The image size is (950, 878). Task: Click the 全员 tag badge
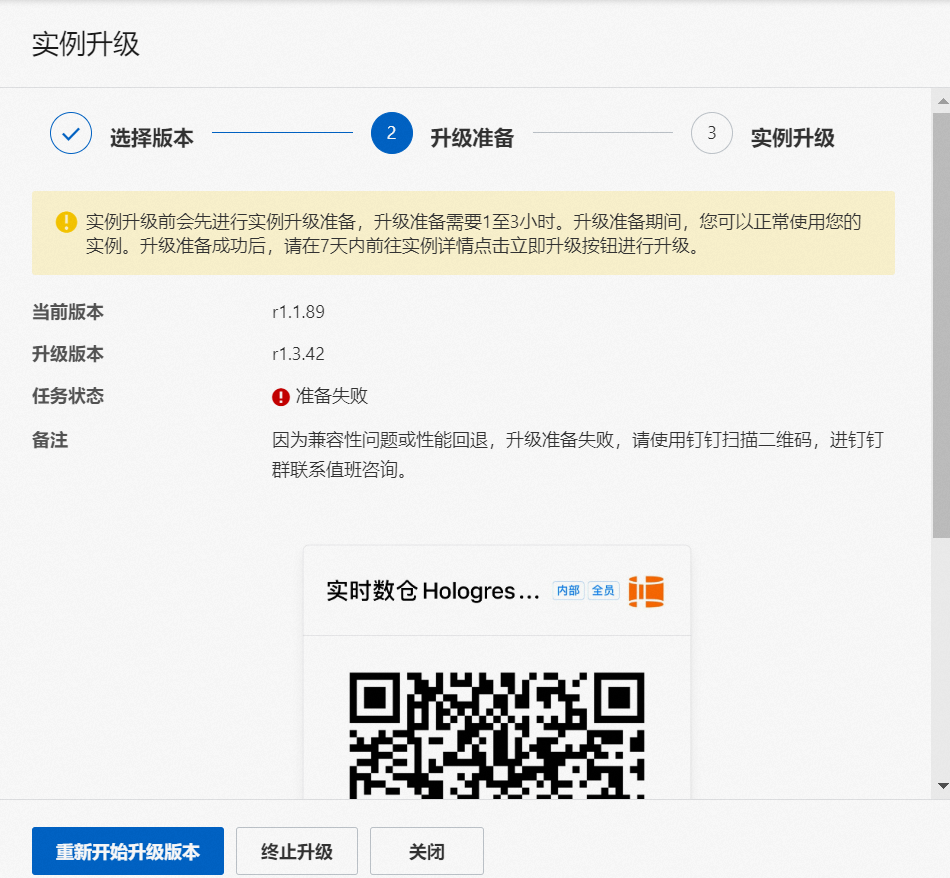point(603,590)
